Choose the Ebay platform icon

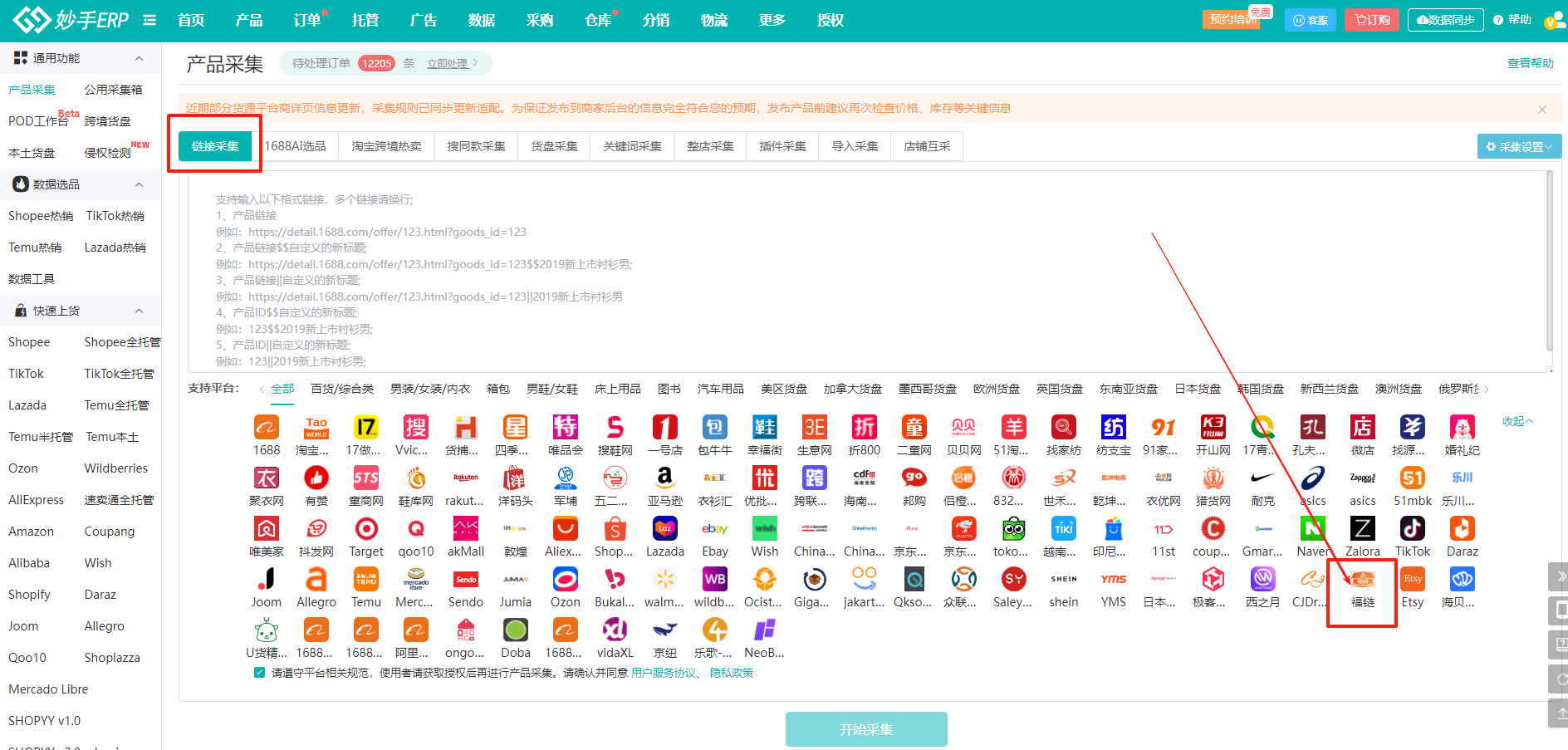[x=715, y=529]
